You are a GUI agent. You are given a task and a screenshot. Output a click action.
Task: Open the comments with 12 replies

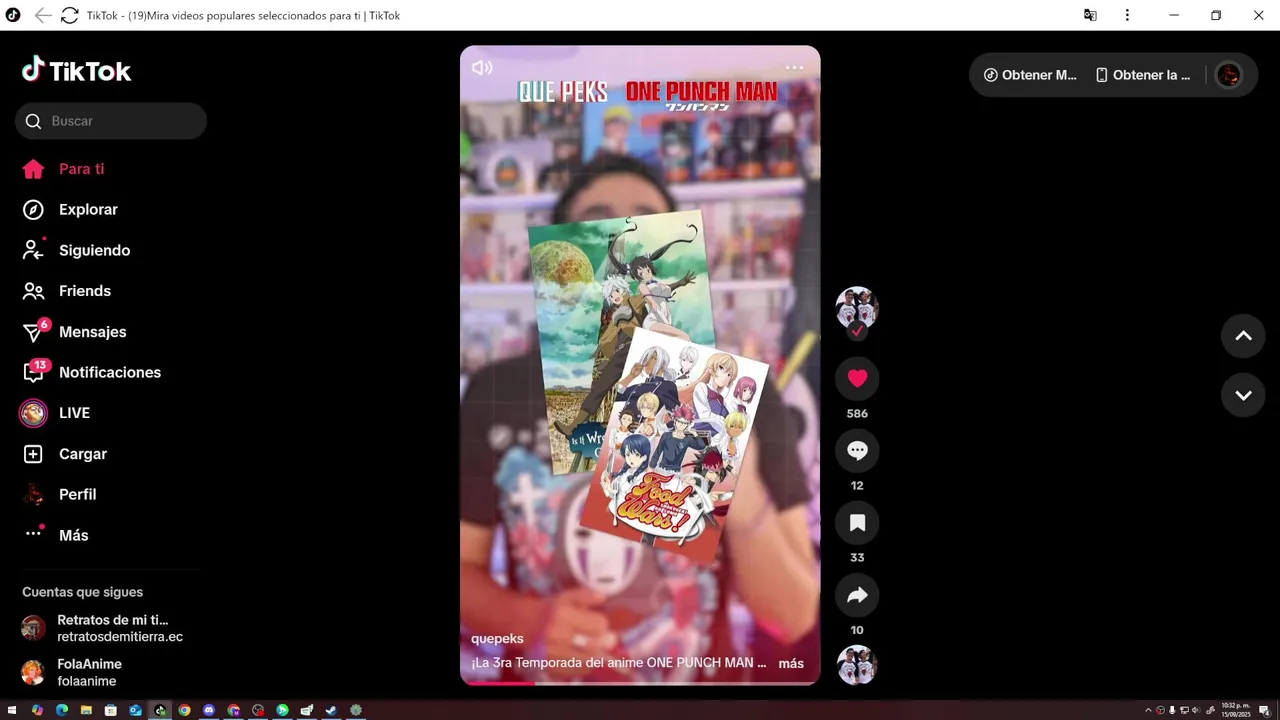click(857, 450)
